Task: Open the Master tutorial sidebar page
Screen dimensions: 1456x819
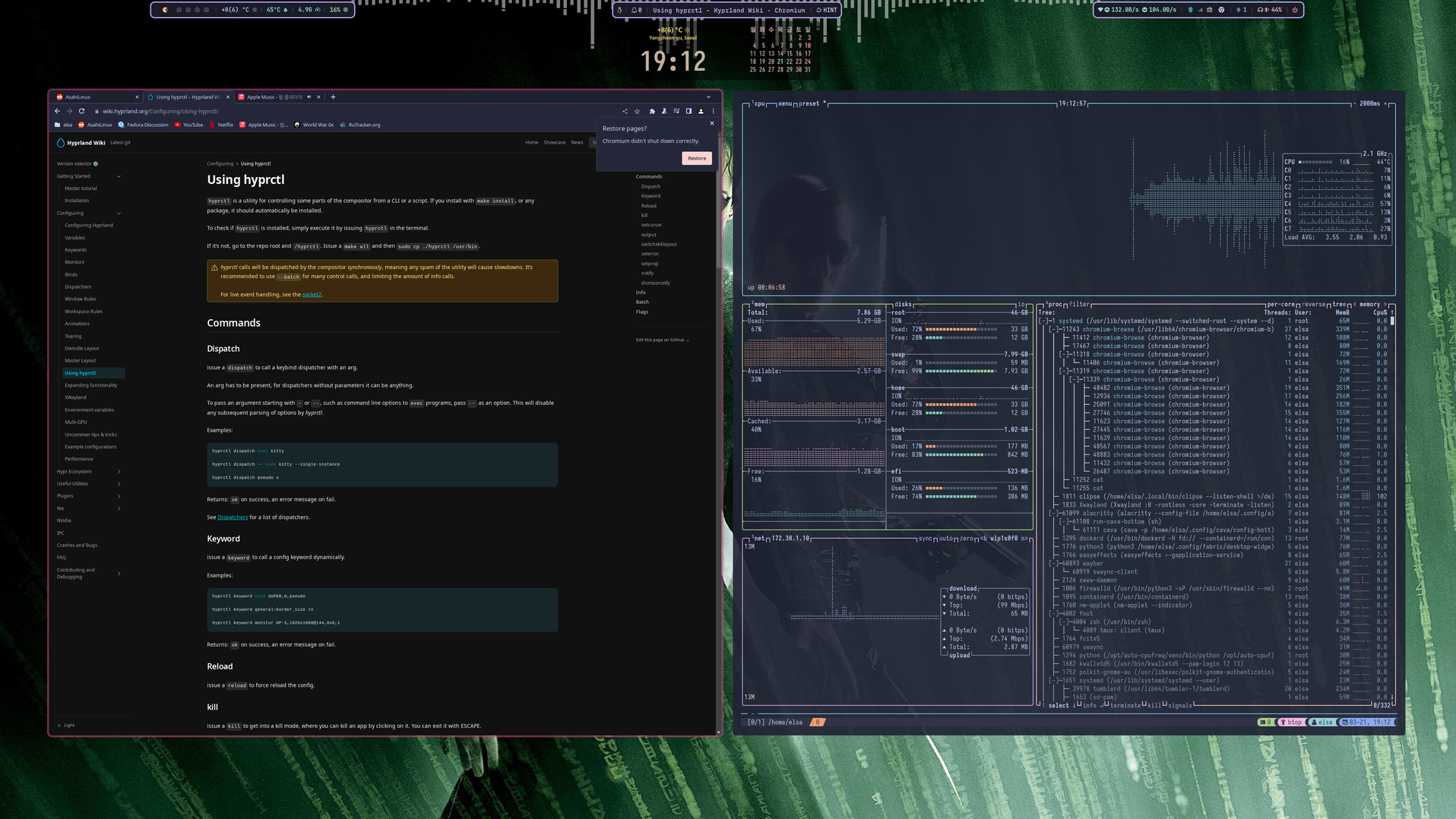Action: click(x=81, y=188)
